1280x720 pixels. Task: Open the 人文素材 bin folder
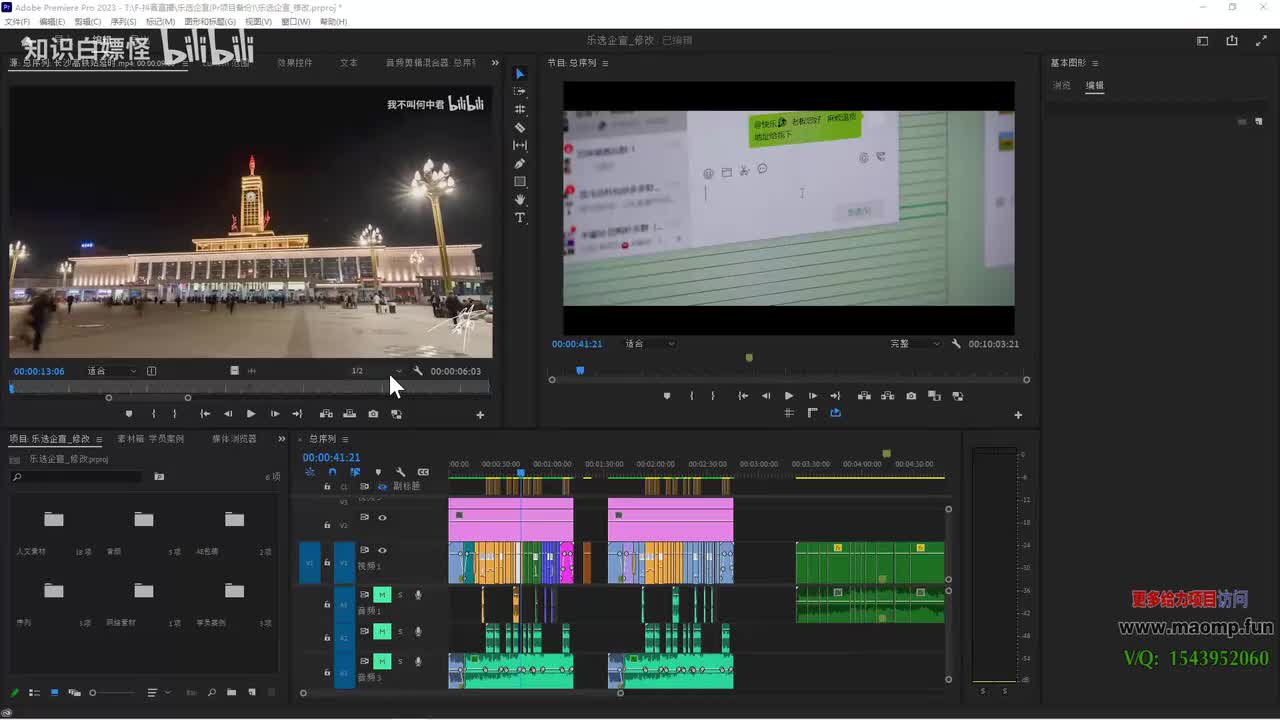54,520
